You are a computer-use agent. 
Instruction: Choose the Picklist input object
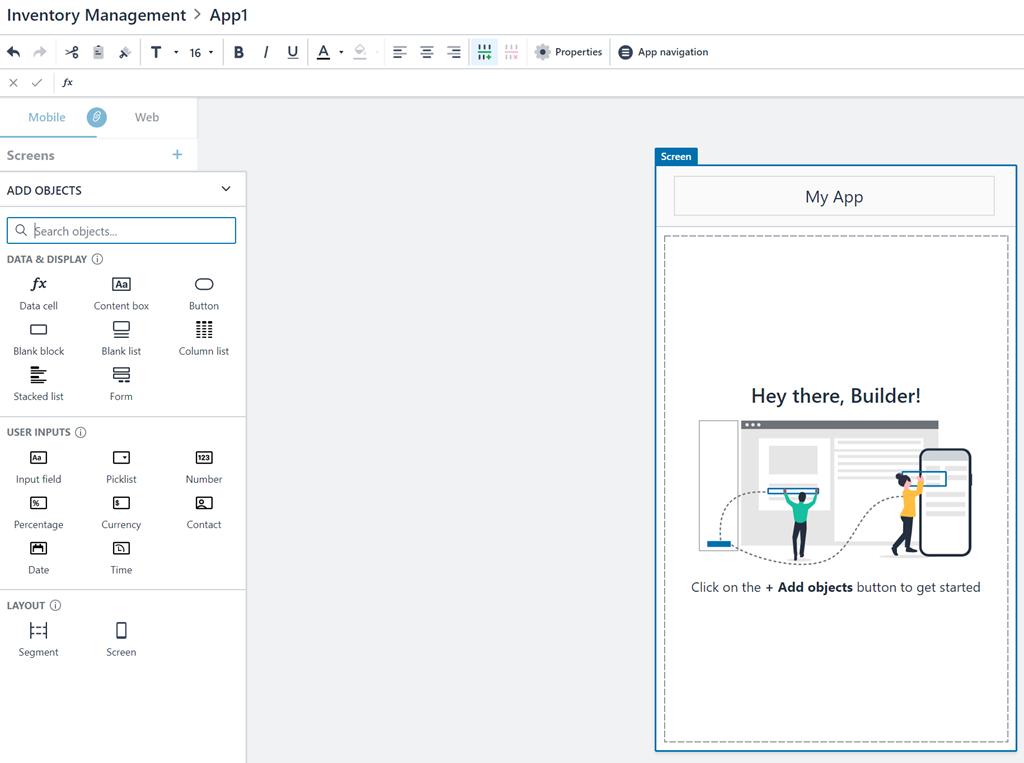[x=121, y=466]
